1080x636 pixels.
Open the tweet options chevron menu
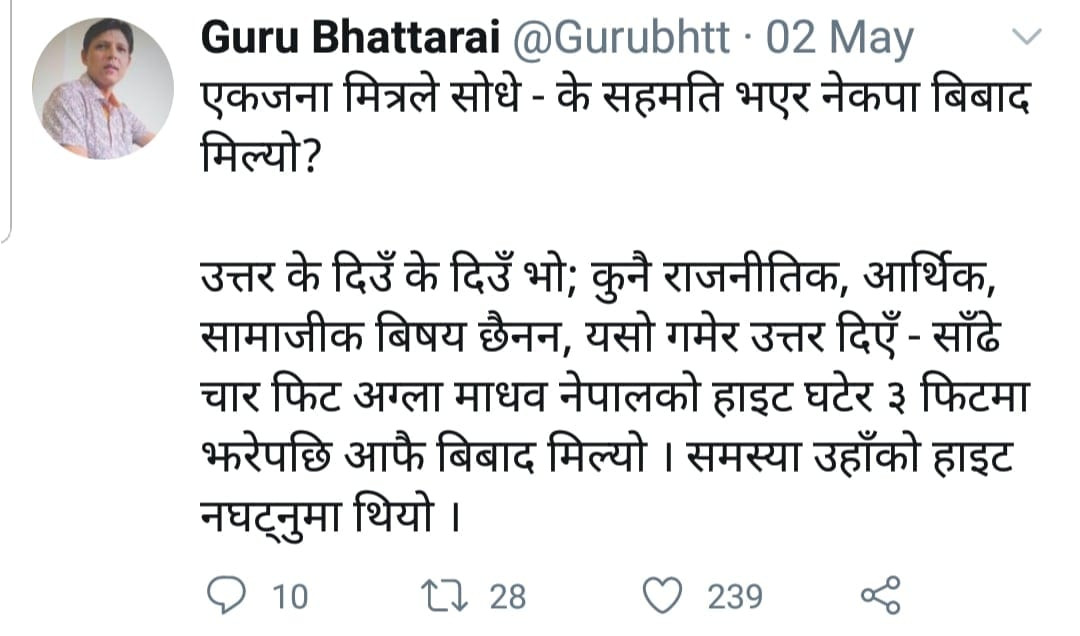(1028, 39)
